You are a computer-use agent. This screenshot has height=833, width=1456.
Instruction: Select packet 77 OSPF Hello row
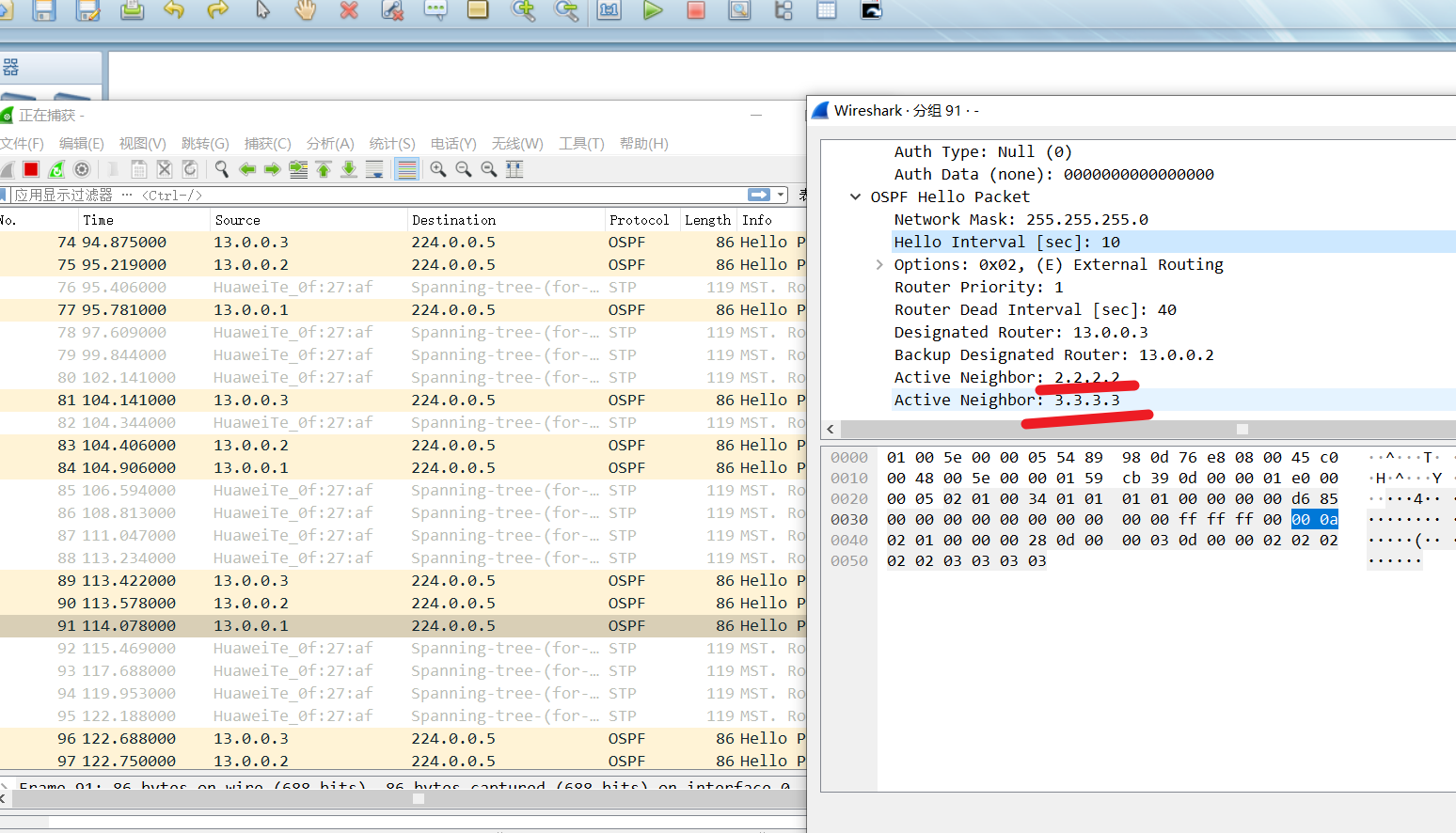click(x=403, y=309)
